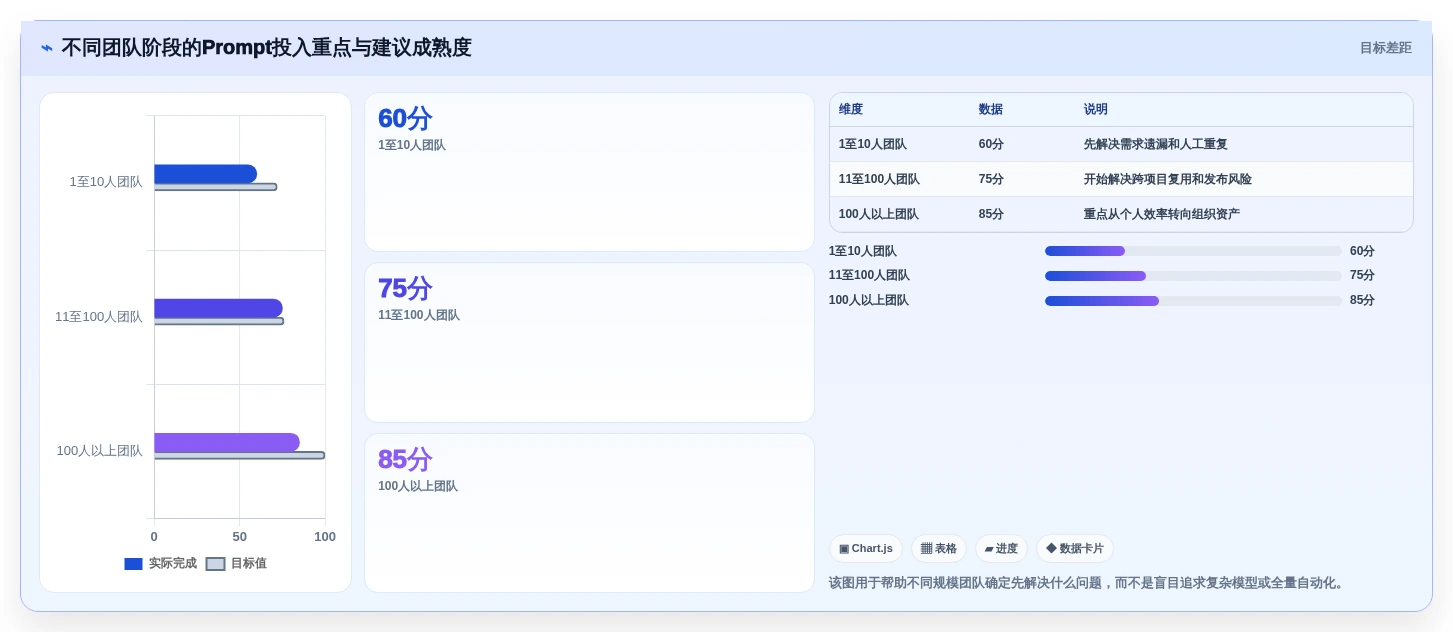
Task: Click the 目标差距 label in header
Action: [1385, 48]
